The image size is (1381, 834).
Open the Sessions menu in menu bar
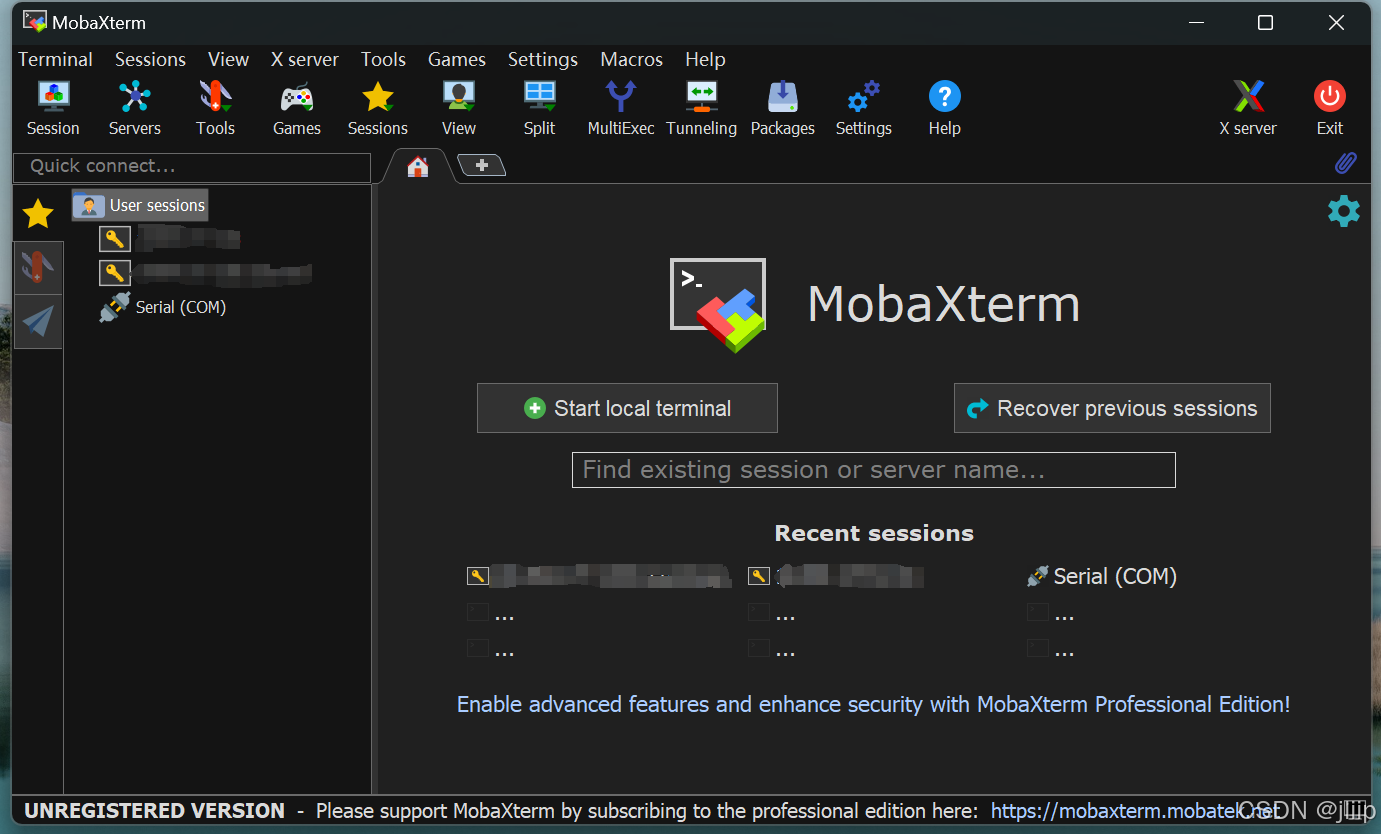pyautogui.click(x=150, y=59)
